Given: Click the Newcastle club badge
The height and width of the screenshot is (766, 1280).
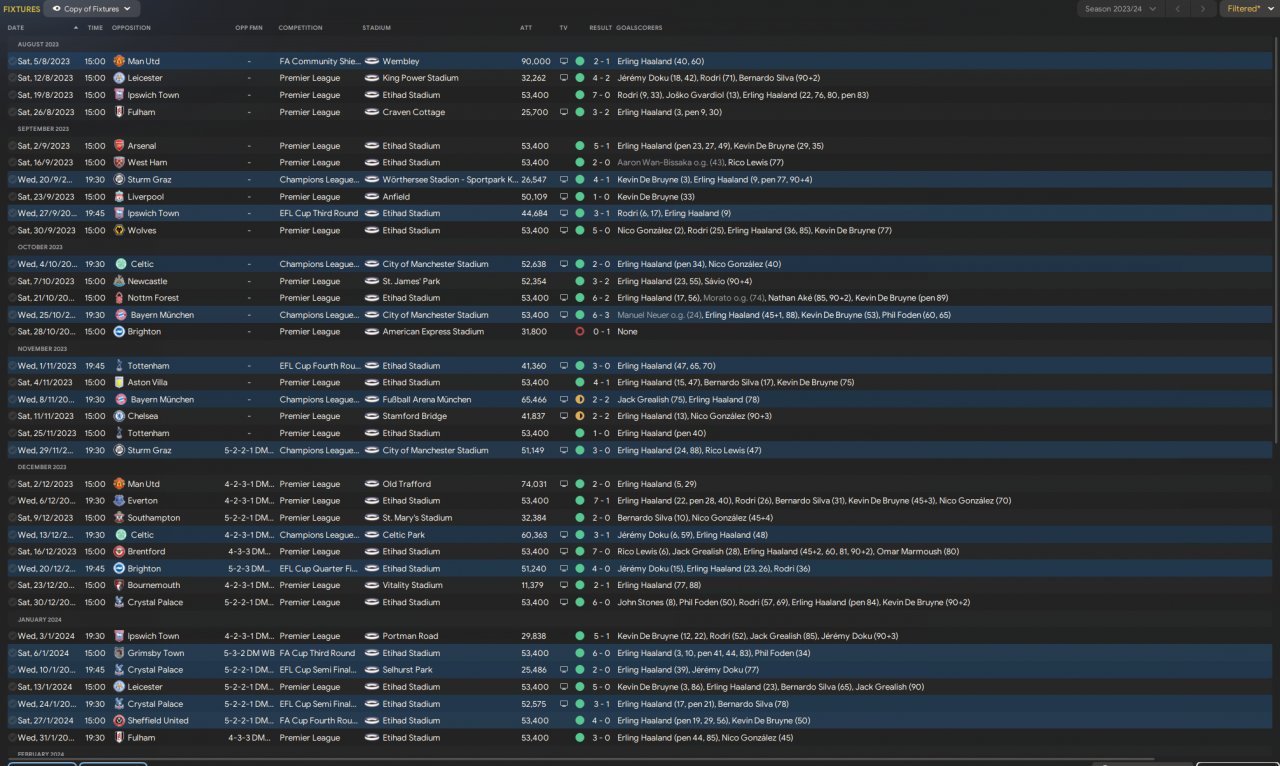Looking at the screenshot, I should pos(119,281).
